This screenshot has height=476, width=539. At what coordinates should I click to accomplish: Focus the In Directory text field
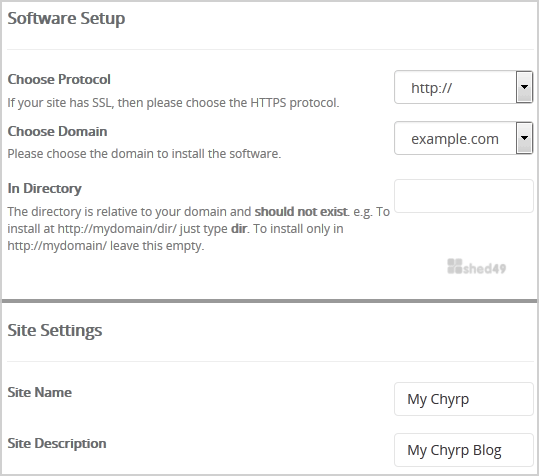[x=464, y=196]
